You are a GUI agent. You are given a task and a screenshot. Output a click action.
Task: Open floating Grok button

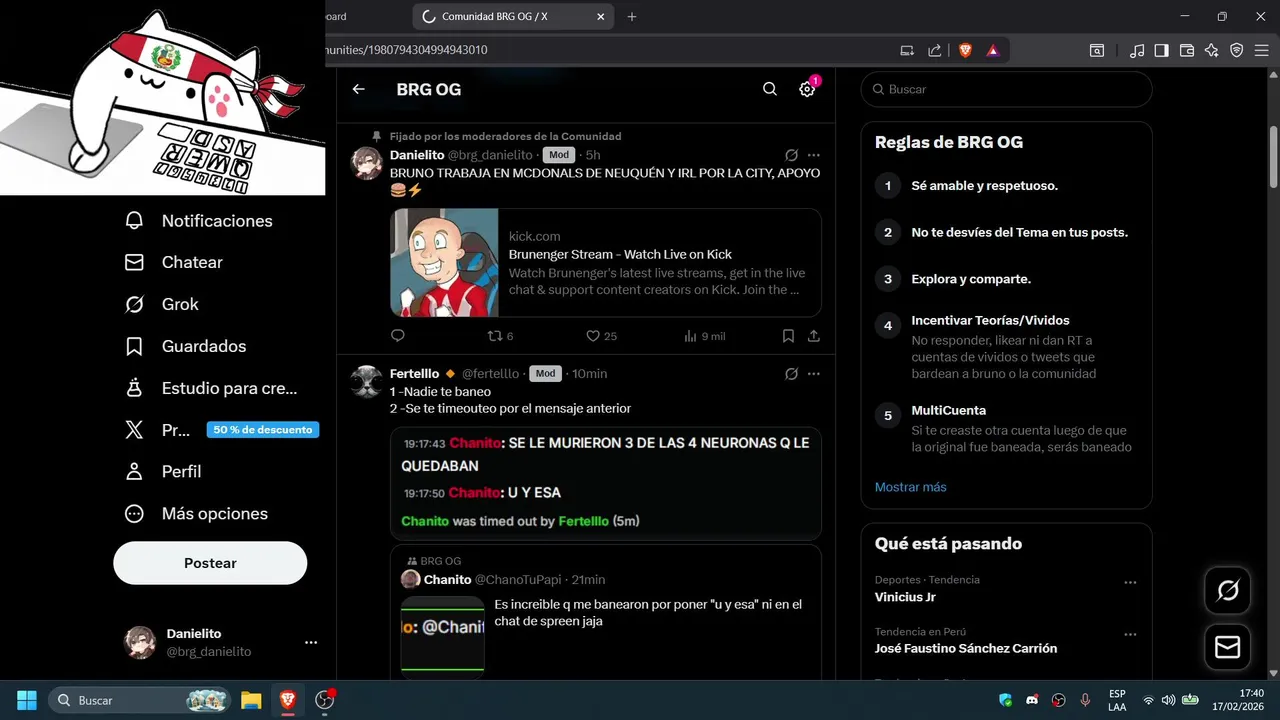click(x=1227, y=591)
